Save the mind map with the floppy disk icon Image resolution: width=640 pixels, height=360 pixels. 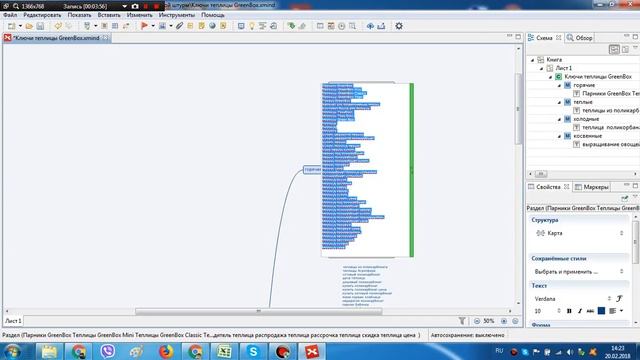pyautogui.click(x=40, y=26)
